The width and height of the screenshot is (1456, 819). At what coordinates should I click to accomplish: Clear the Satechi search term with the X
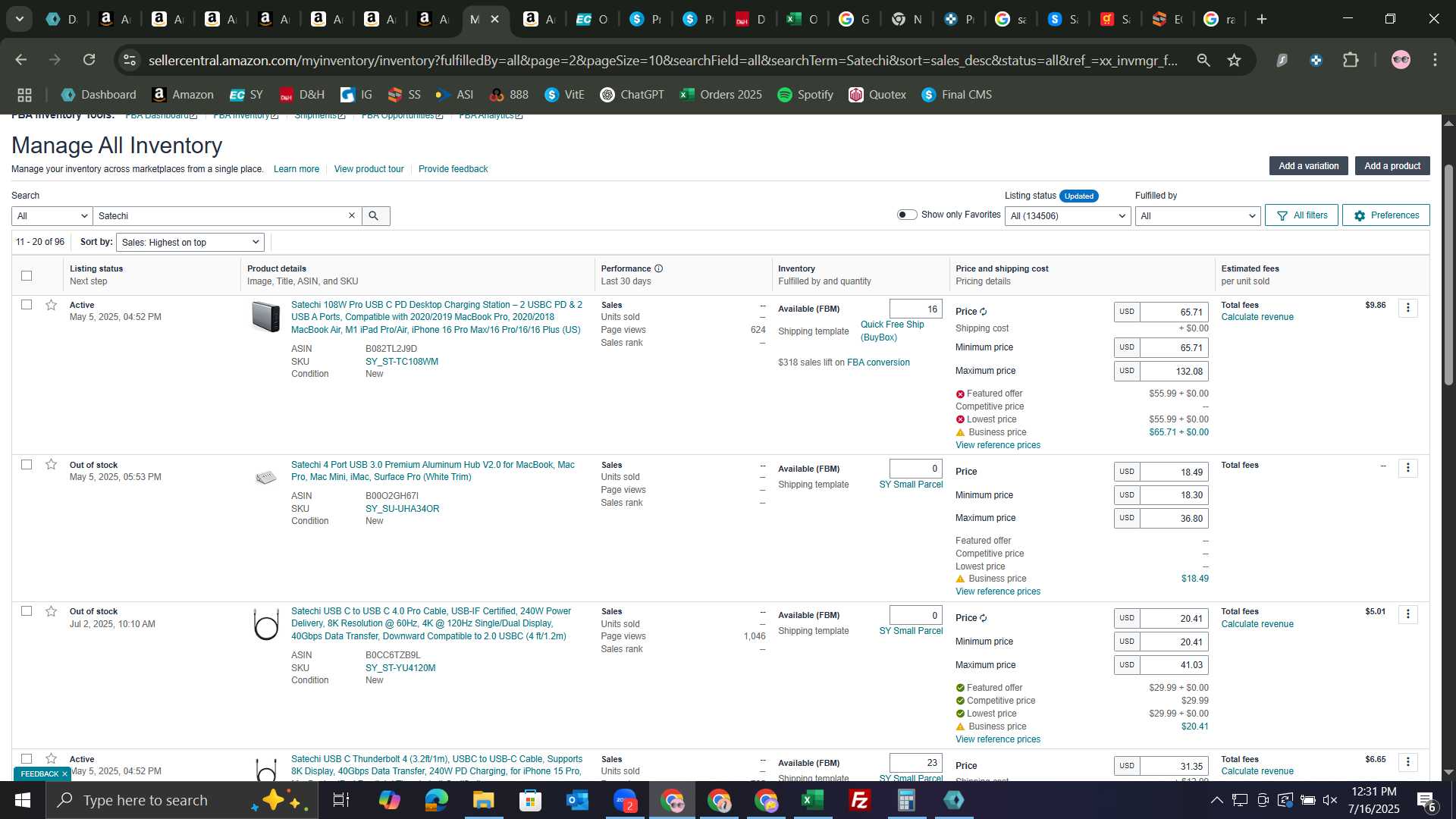tap(352, 216)
